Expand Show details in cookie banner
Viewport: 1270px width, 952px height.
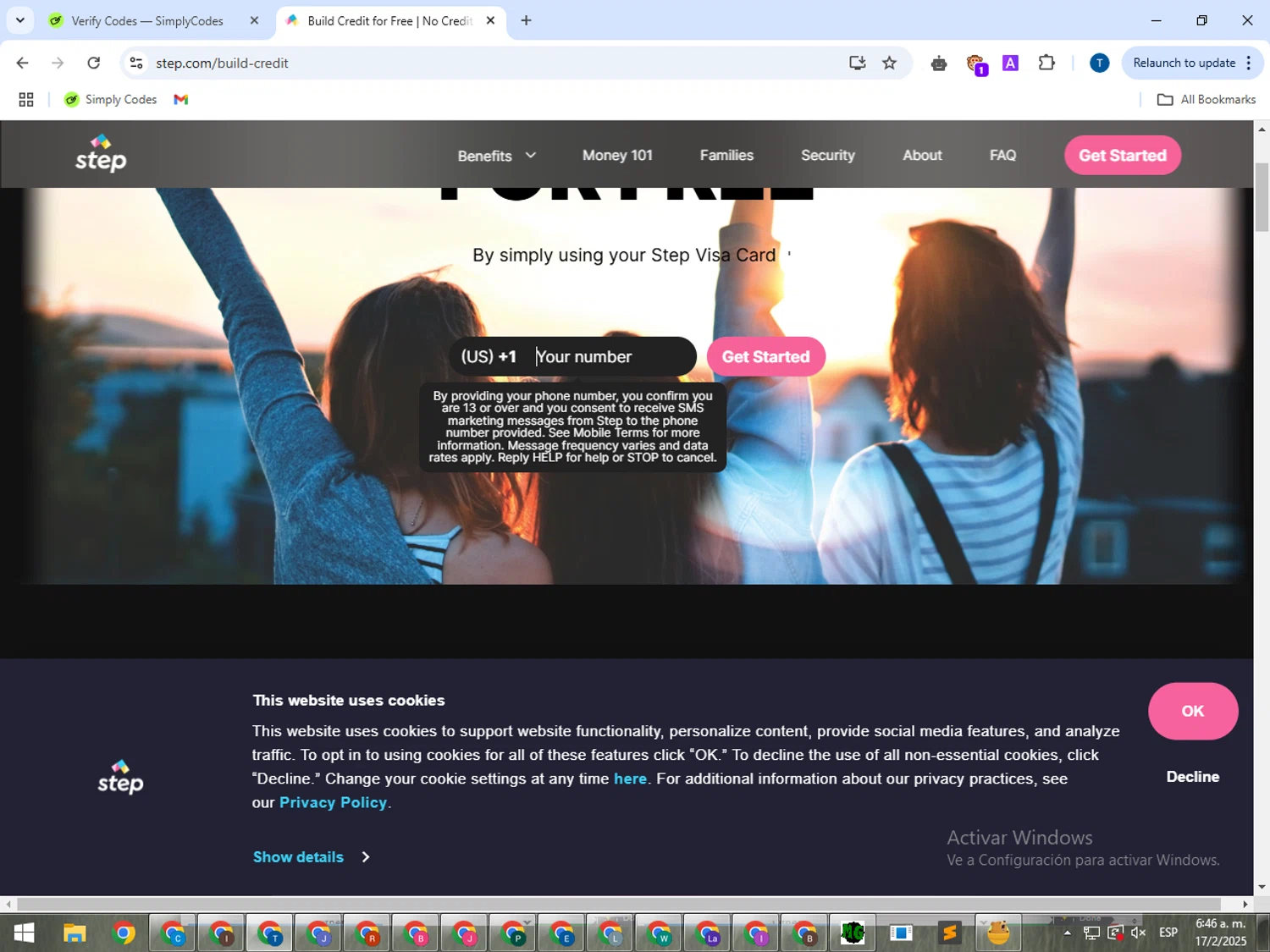pyautogui.click(x=311, y=857)
